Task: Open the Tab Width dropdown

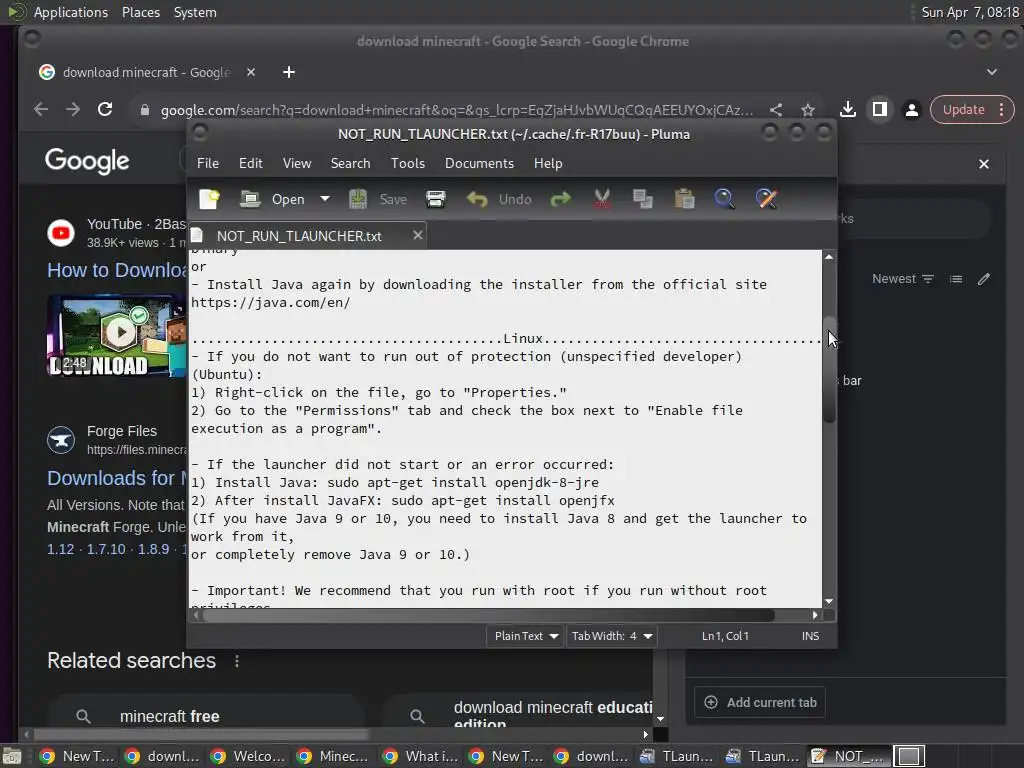Action: click(611, 636)
